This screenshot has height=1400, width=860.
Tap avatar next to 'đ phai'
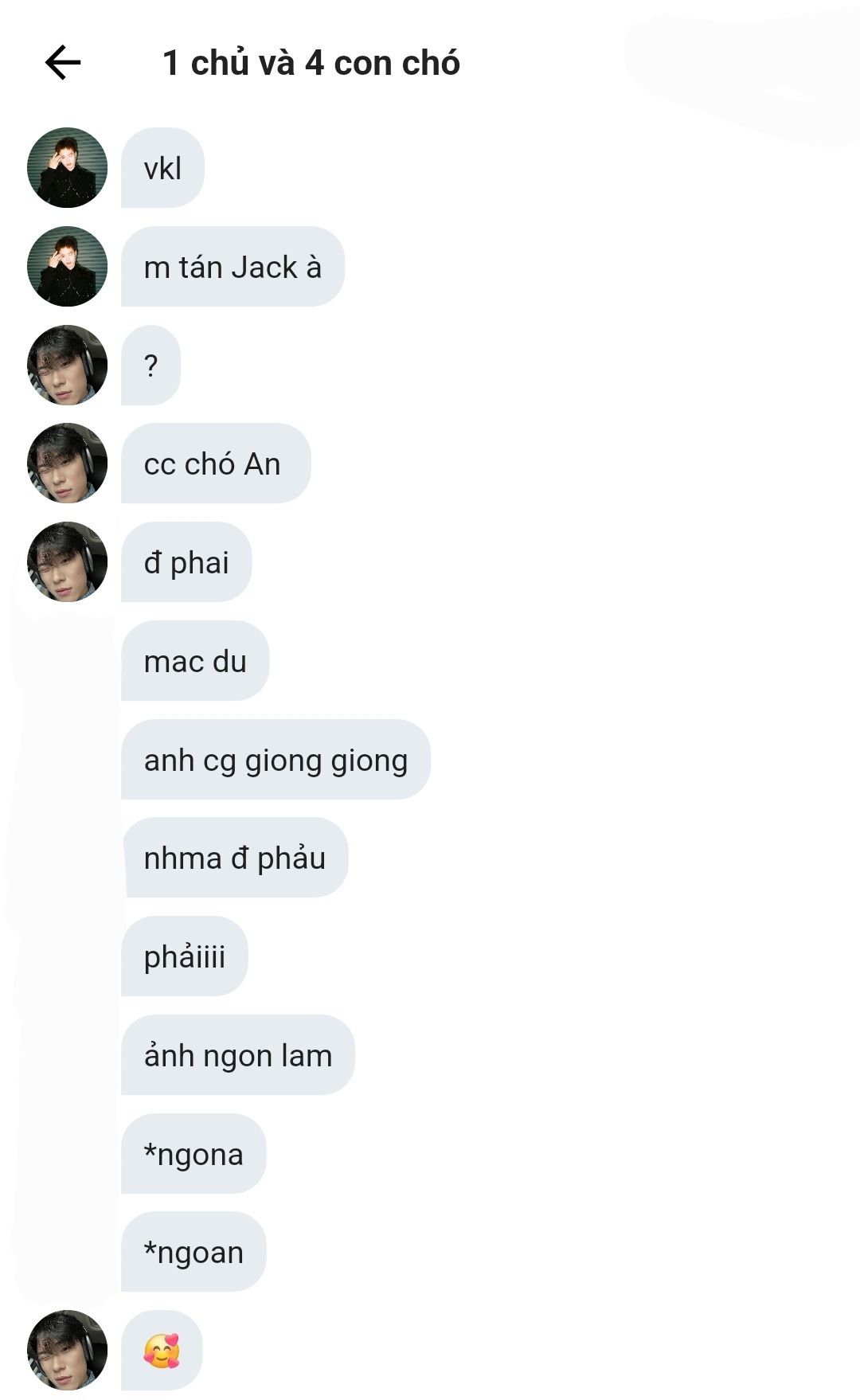(68, 562)
